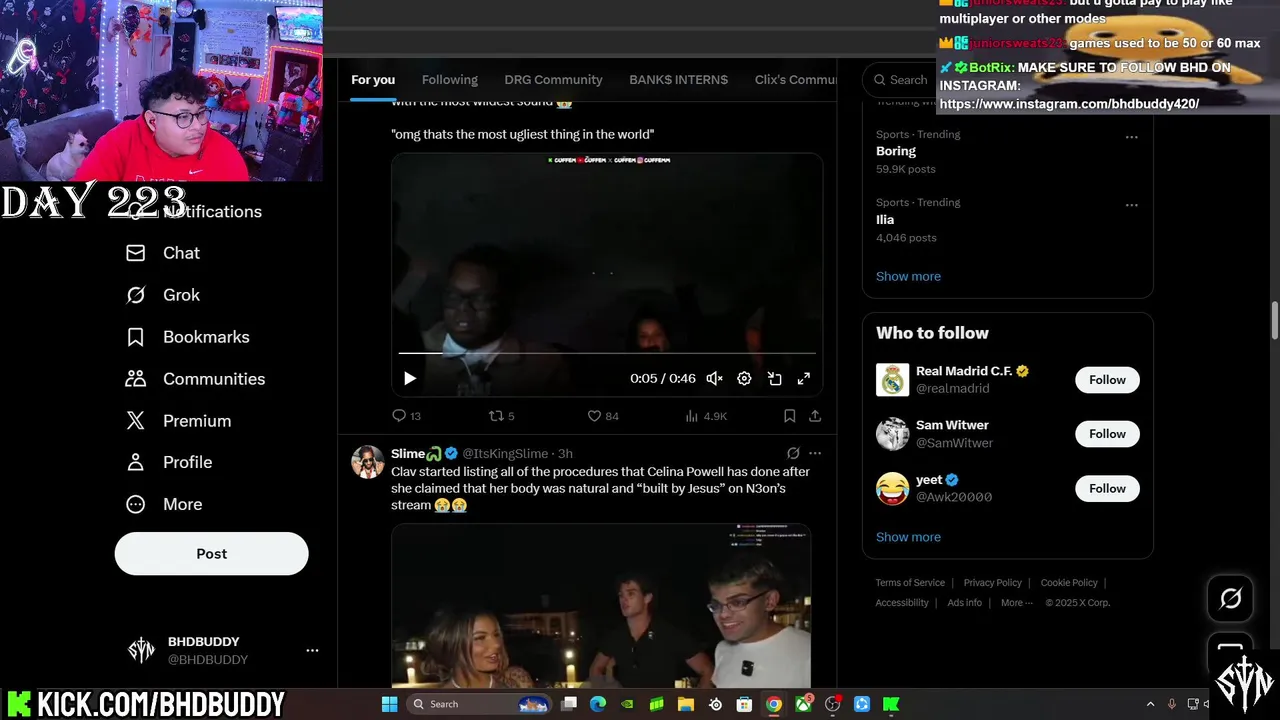Open video settings gear
1280x720 pixels.
click(x=744, y=378)
